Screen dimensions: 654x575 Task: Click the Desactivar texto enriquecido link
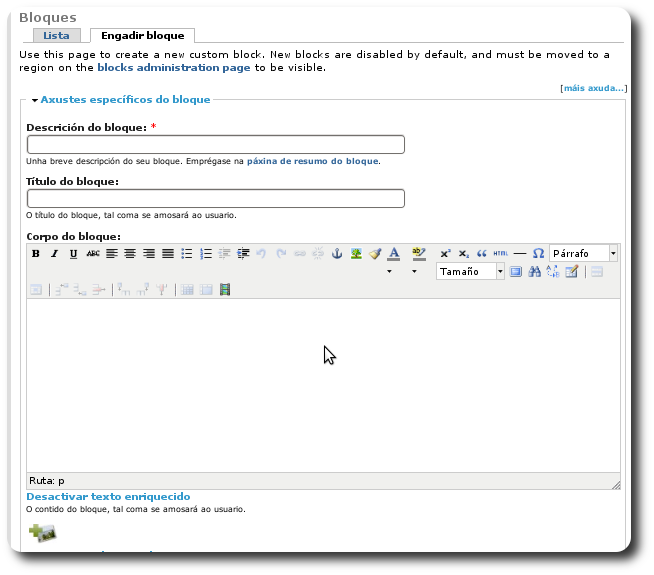tap(108, 497)
